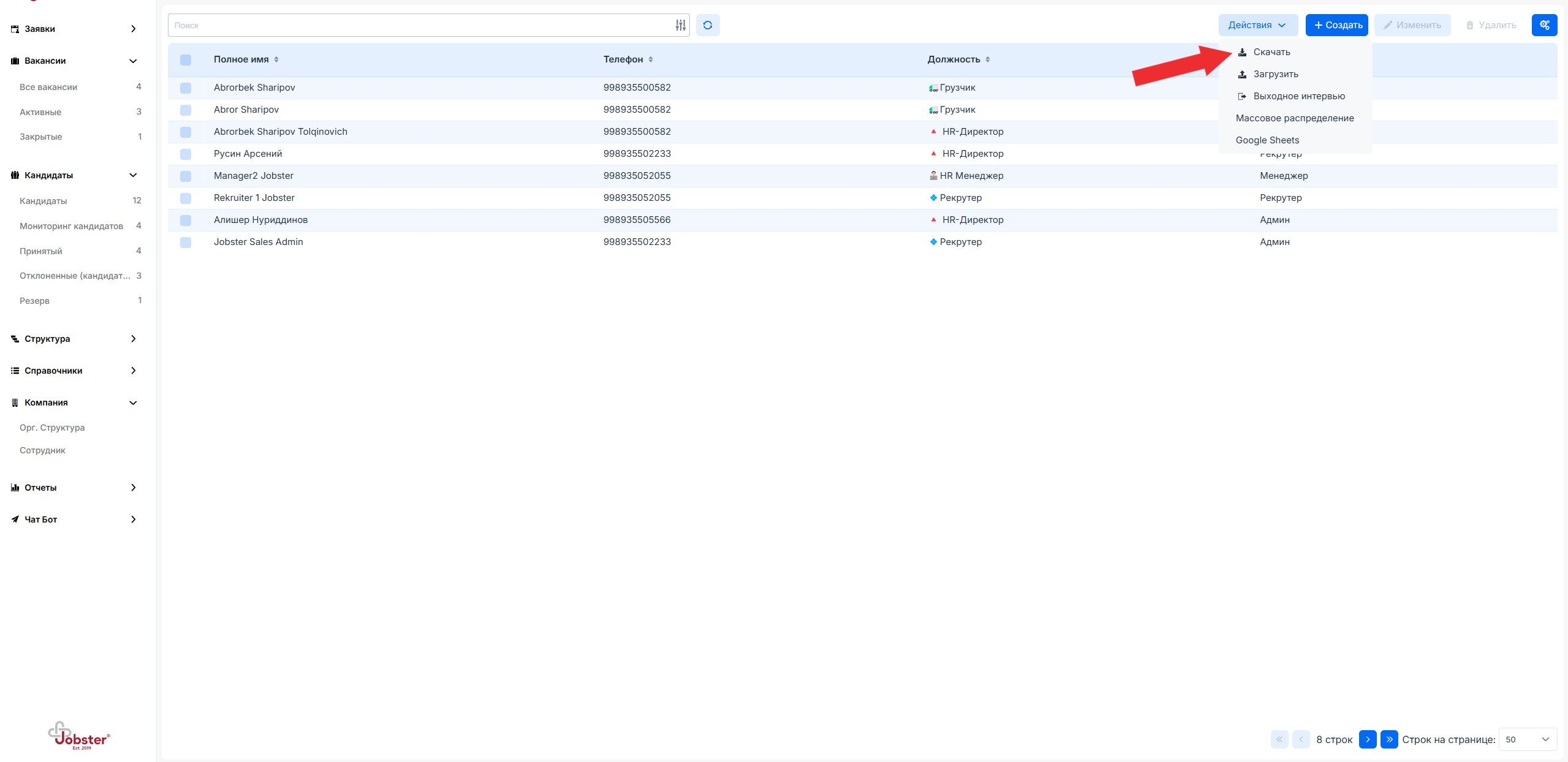Choose Выходное интервью from the actions menu
The height and width of the screenshot is (762, 1568).
(1298, 96)
